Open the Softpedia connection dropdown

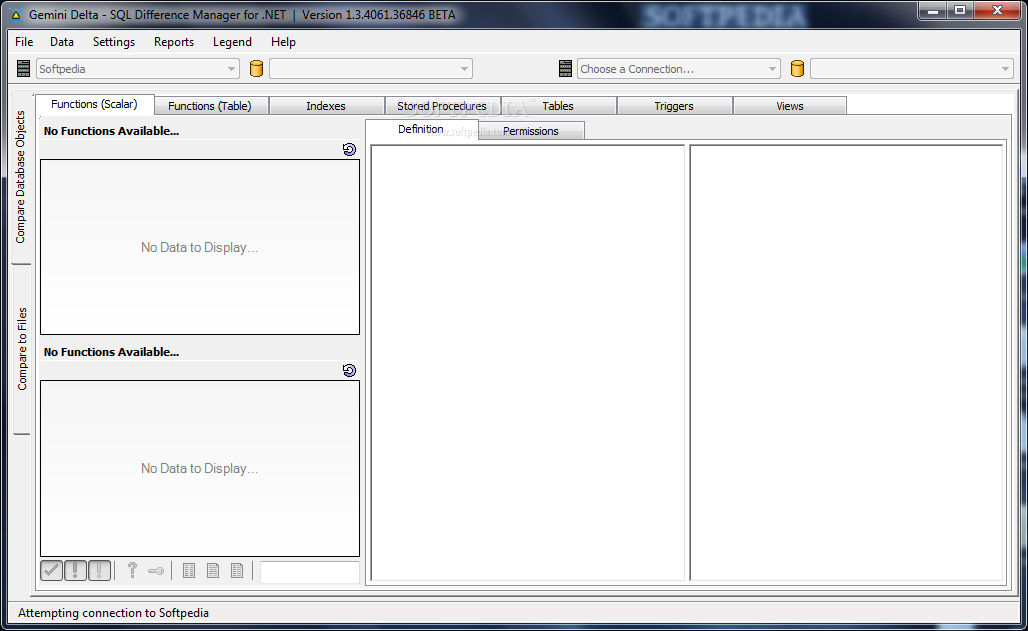pyautogui.click(x=137, y=69)
